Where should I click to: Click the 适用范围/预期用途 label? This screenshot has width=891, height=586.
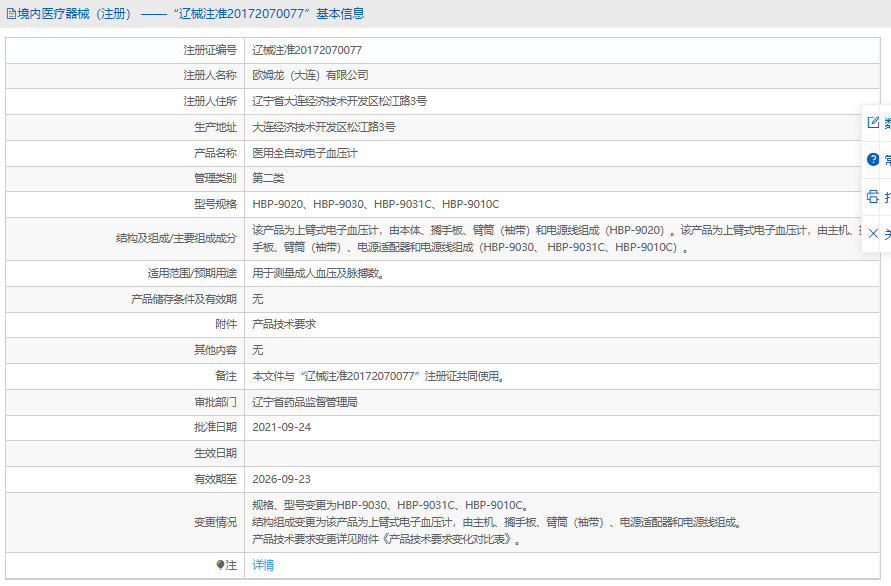click(x=192, y=273)
